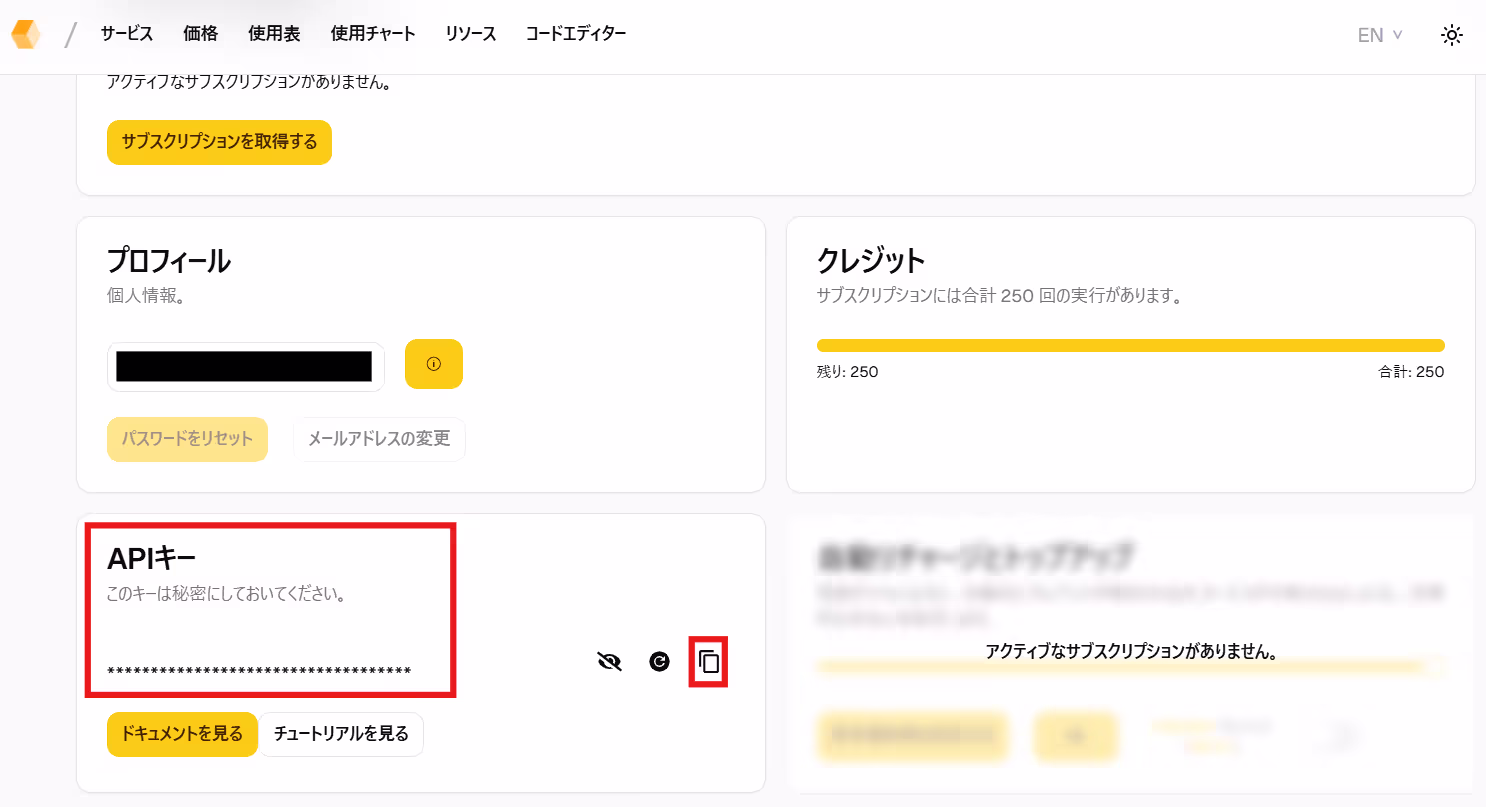Click the masked API key asterisks
This screenshot has width=1486, height=807.
259,671
